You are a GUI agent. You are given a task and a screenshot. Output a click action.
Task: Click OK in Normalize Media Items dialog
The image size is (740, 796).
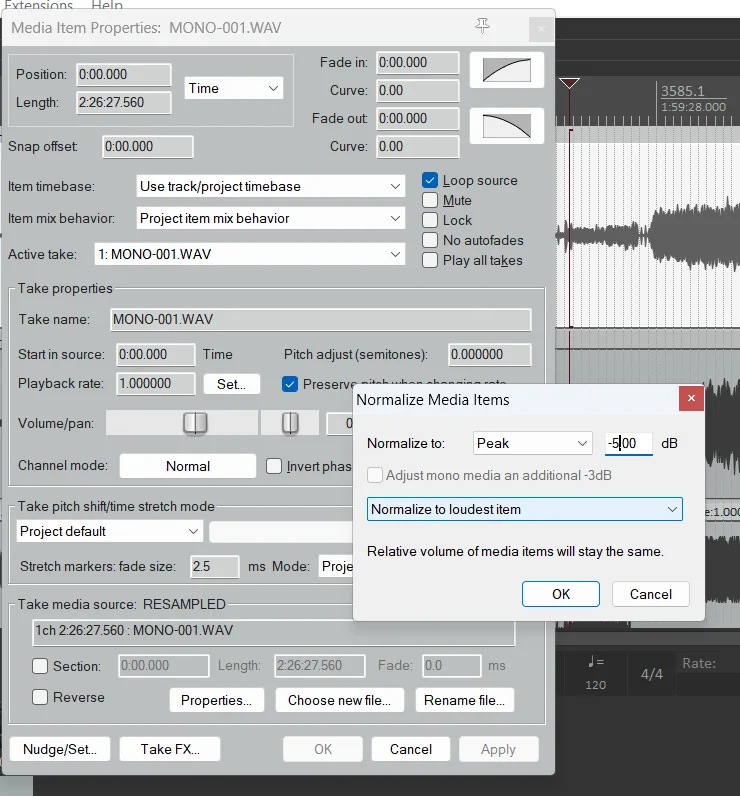561,594
